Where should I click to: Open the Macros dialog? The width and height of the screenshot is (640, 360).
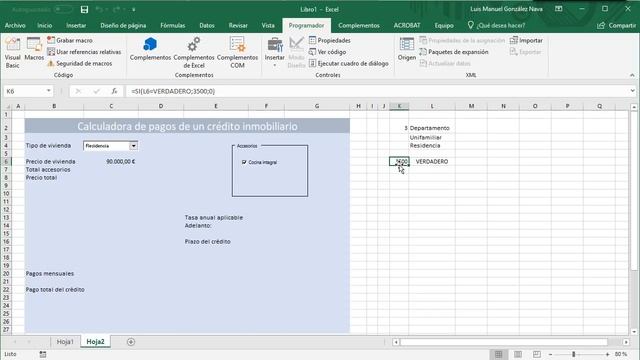pos(34,49)
